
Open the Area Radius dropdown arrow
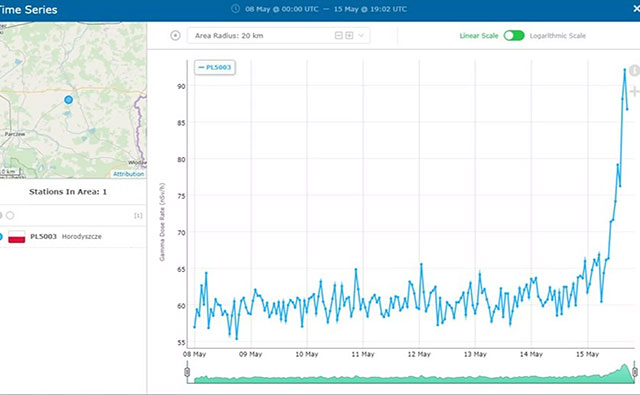tap(361, 36)
